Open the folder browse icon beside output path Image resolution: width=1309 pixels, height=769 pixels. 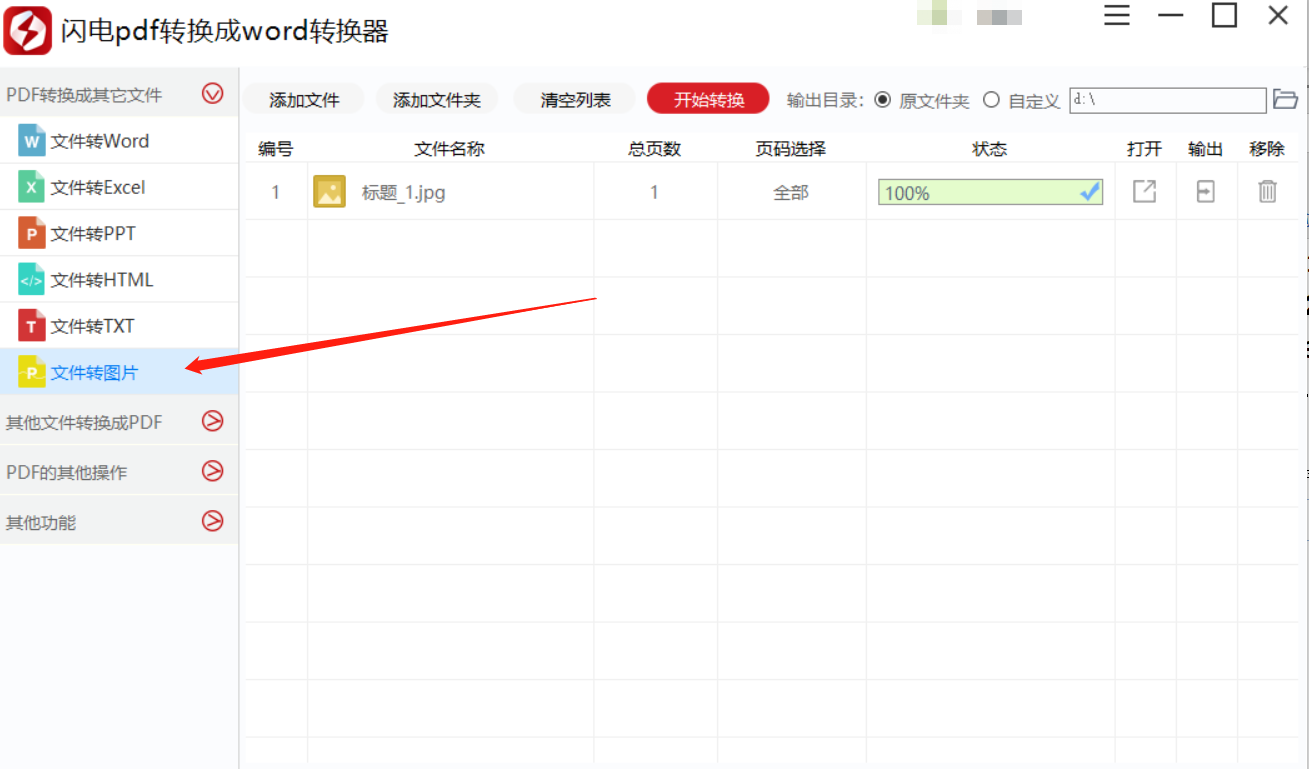point(1285,99)
